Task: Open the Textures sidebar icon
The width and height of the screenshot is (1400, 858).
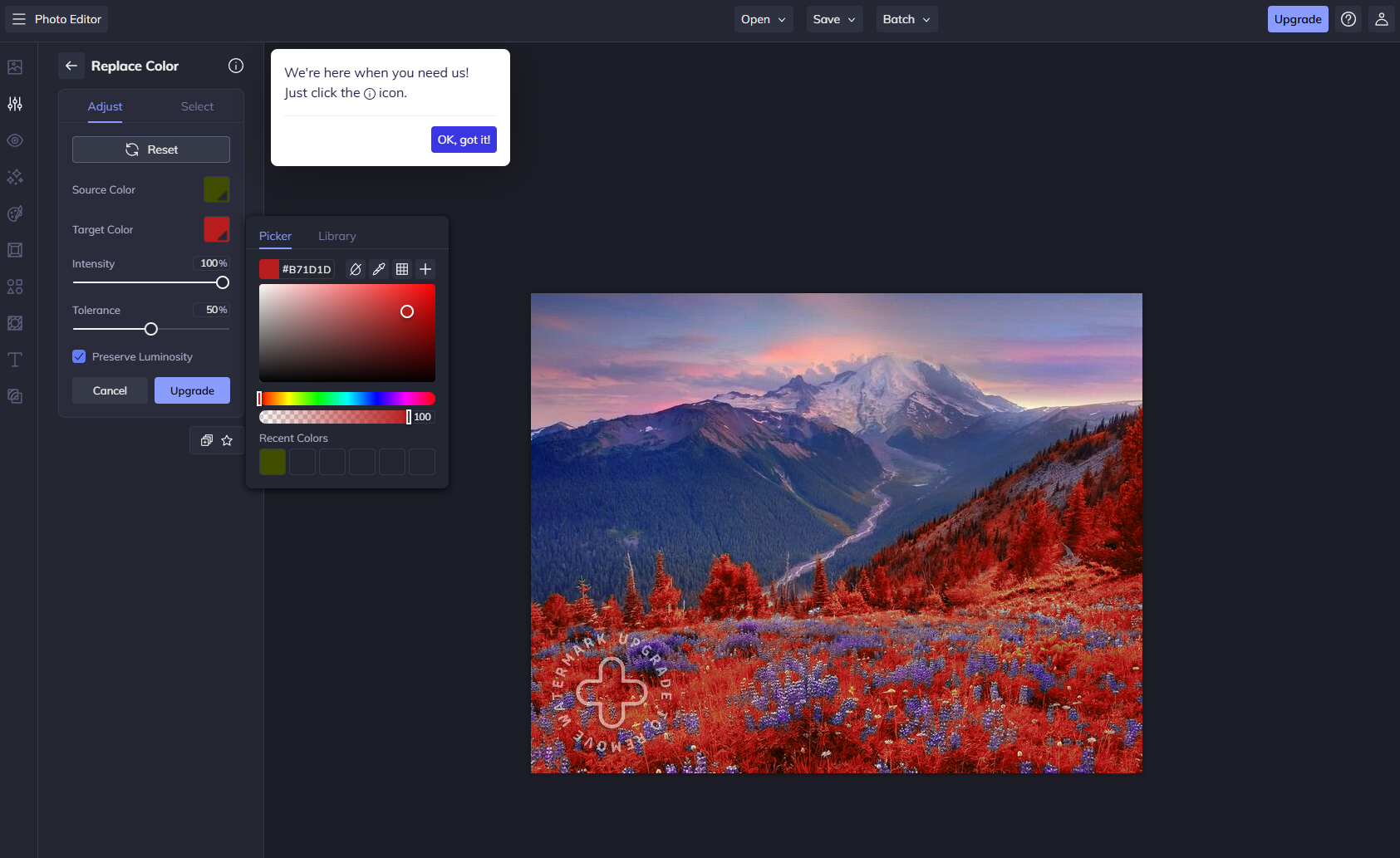Action: (15, 323)
